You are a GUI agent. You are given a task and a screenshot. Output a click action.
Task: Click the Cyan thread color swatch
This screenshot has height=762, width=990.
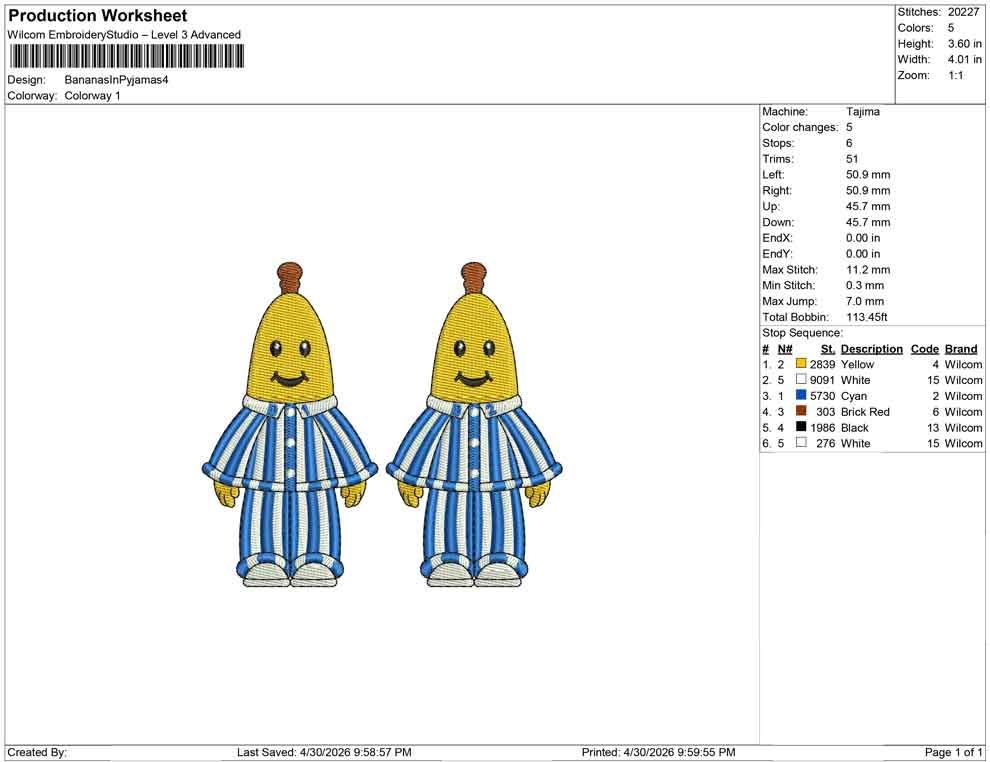click(801, 395)
